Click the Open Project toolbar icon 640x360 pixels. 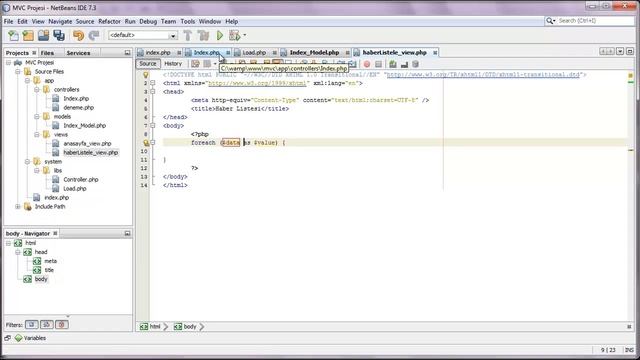[x=43, y=36]
